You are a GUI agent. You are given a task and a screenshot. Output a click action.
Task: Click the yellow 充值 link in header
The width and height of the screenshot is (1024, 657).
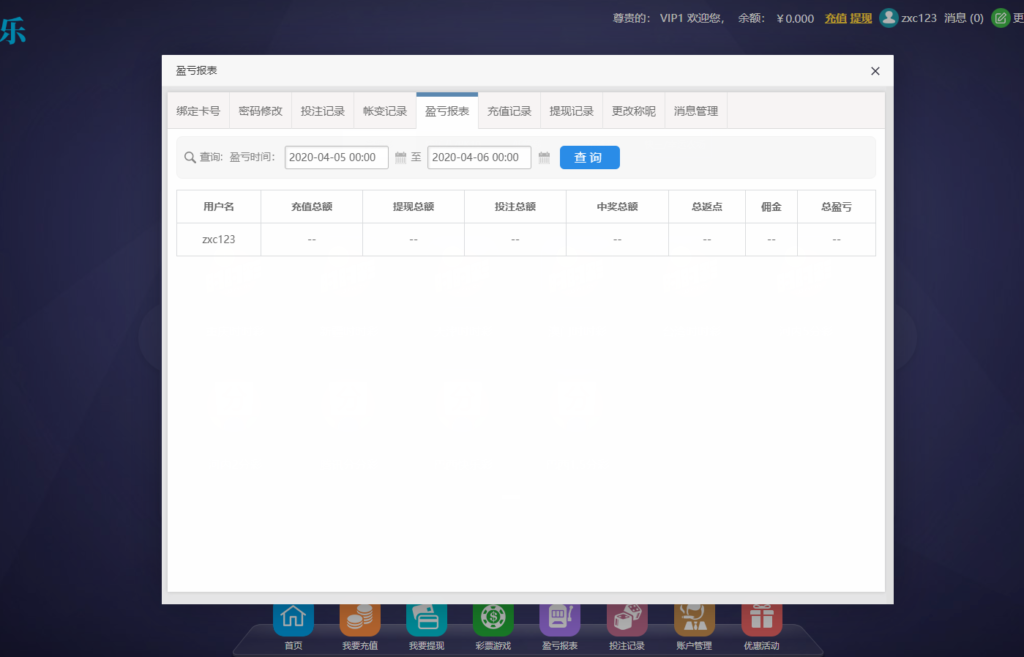(x=835, y=18)
